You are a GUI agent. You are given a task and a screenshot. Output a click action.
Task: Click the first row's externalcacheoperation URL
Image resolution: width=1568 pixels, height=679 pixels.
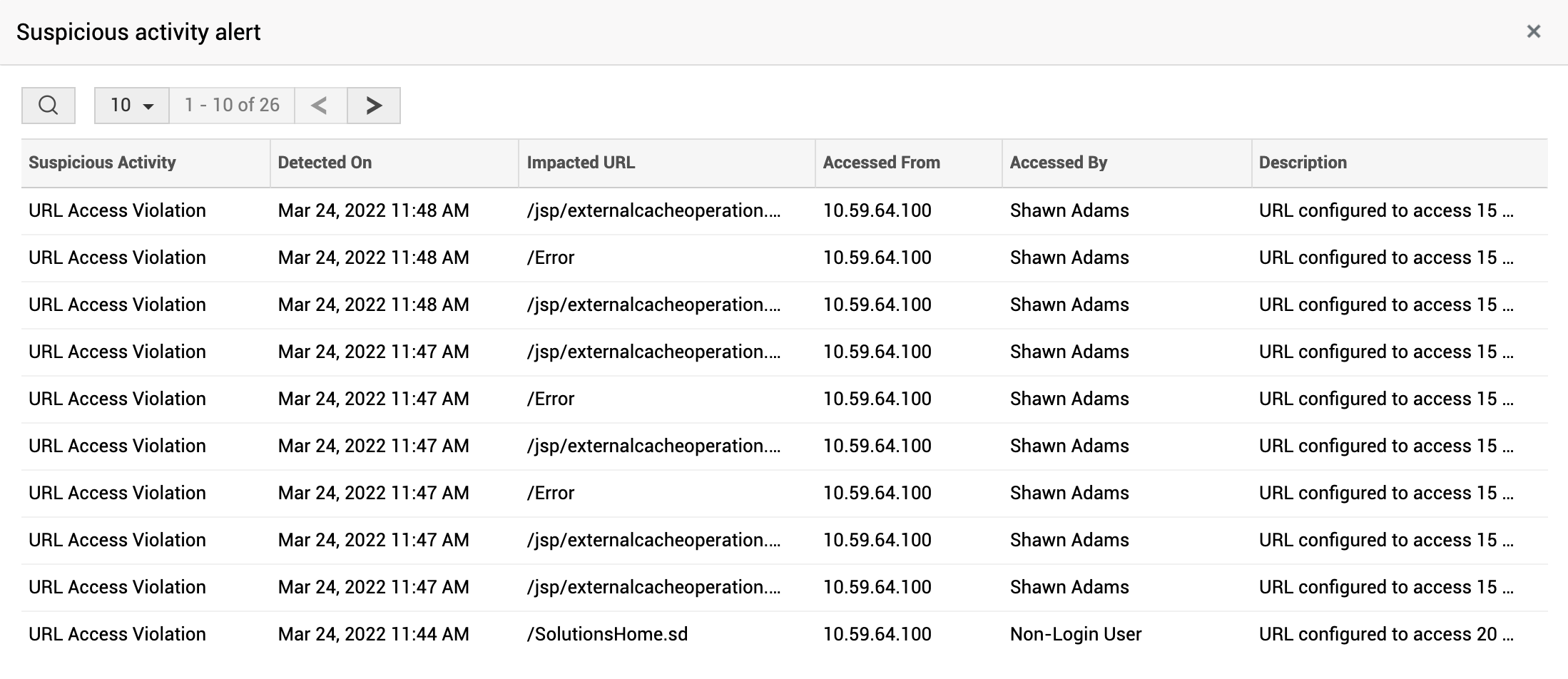click(653, 210)
